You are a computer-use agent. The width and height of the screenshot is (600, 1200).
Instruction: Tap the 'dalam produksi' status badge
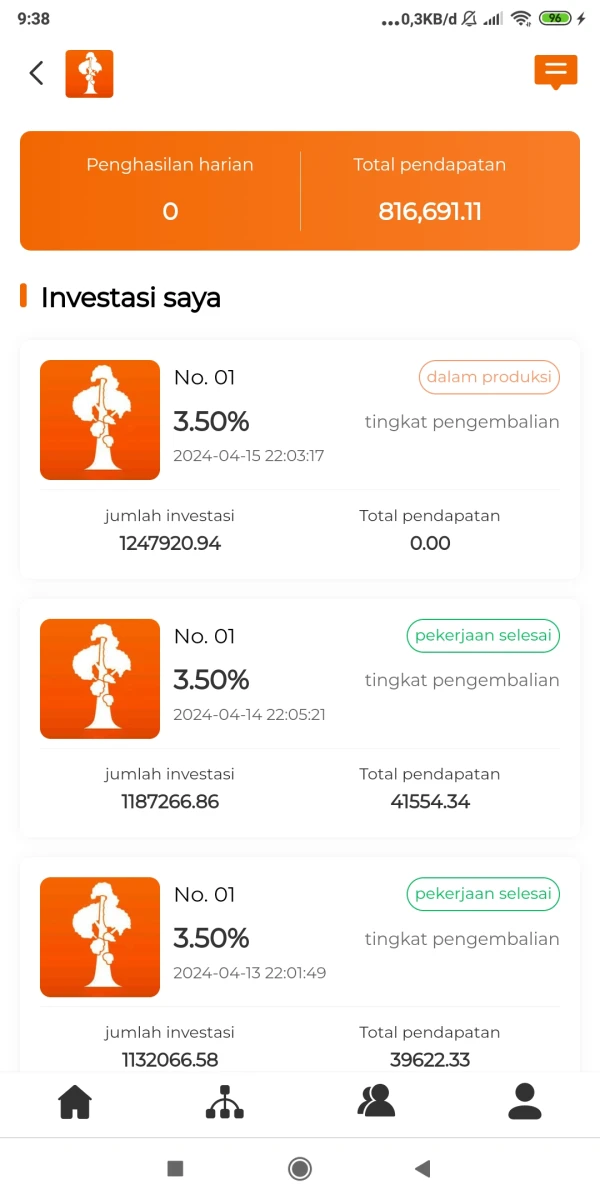click(489, 377)
